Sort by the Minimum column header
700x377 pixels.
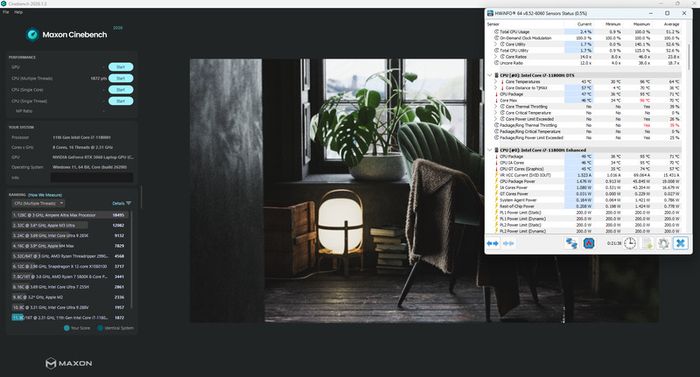[x=613, y=24]
